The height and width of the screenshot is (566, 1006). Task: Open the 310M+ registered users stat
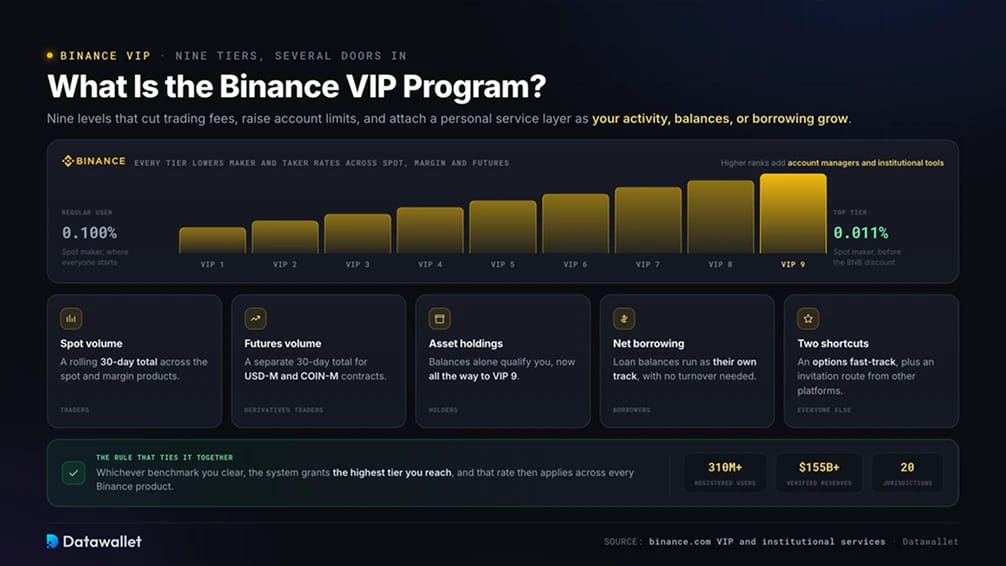[x=725, y=473]
